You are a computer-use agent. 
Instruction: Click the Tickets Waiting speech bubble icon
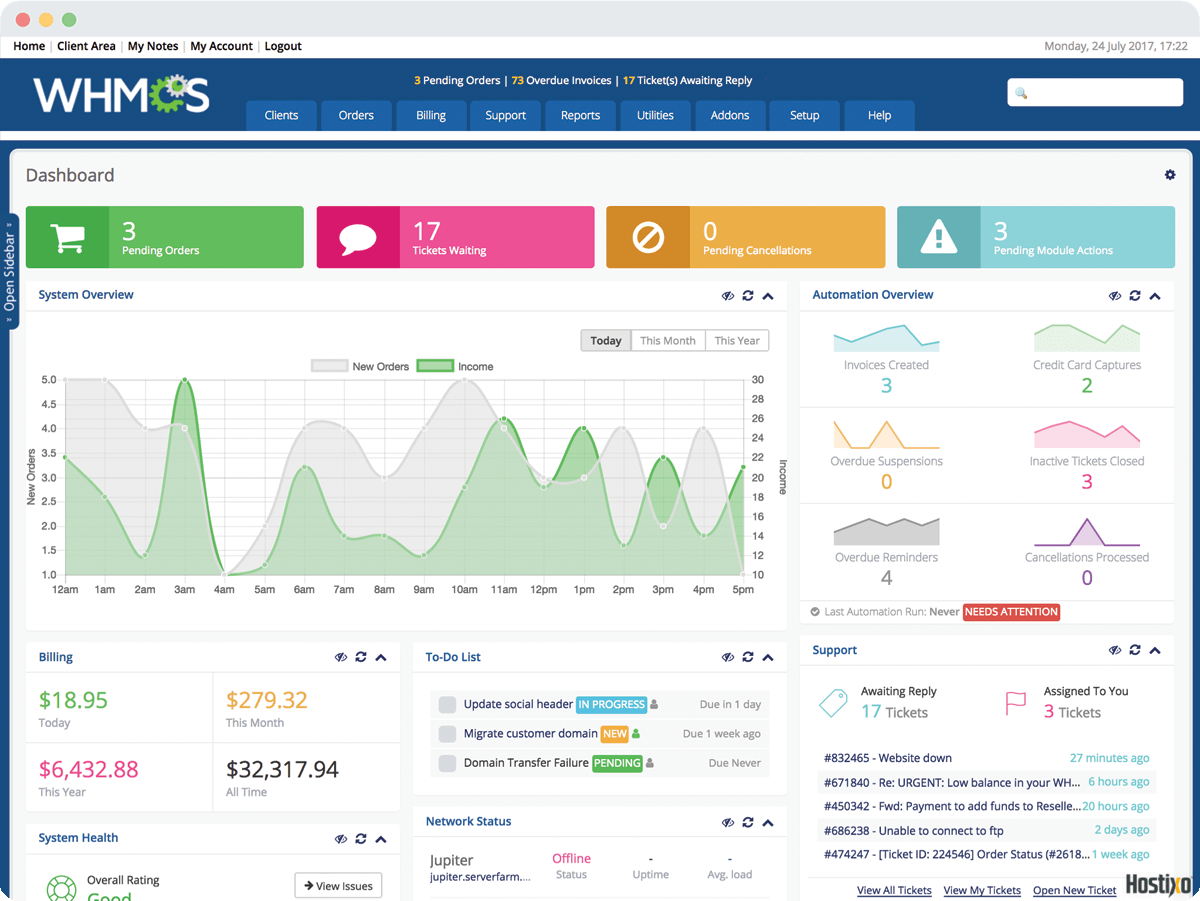[358, 238]
